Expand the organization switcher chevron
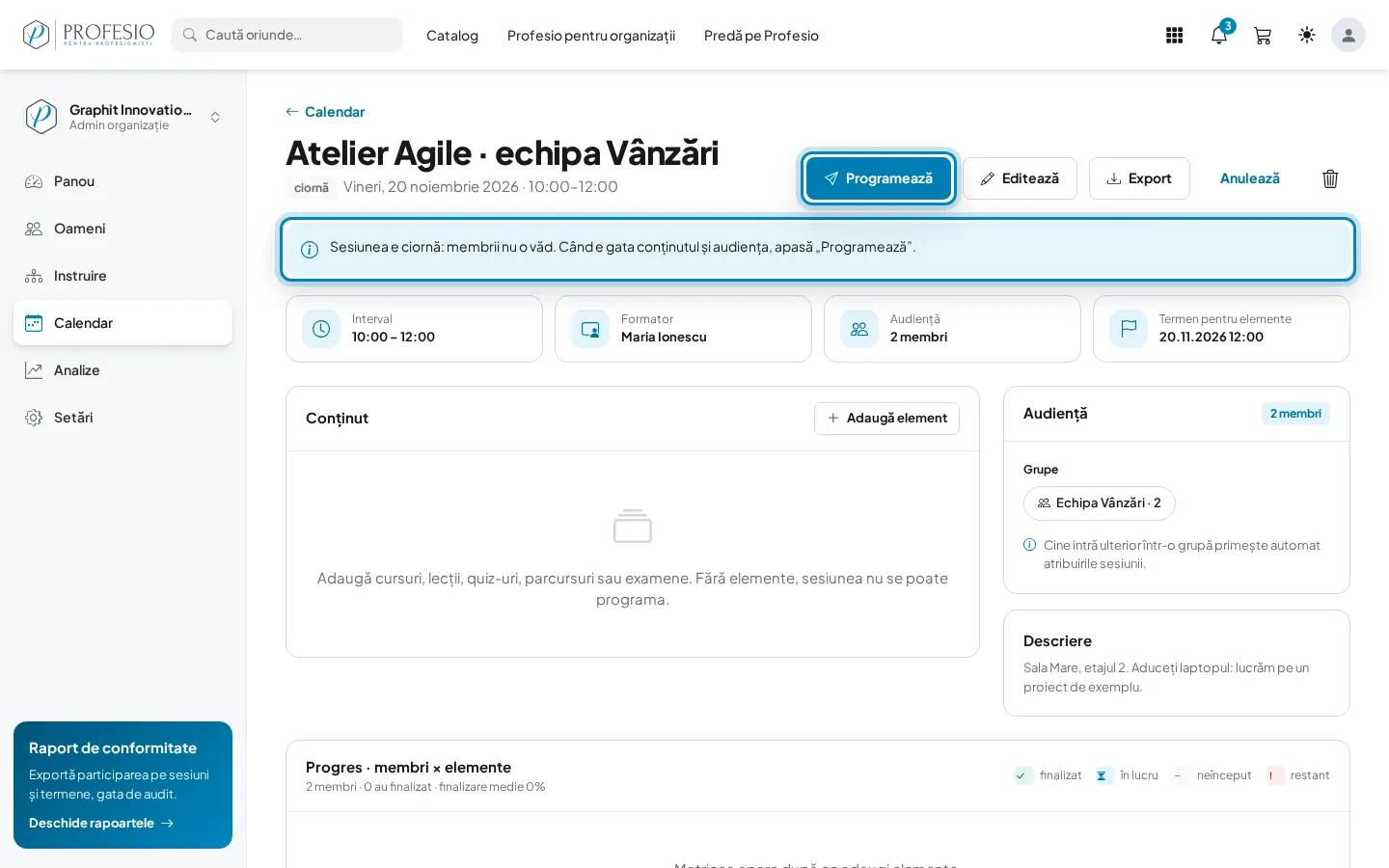This screenshot has height=868, width=1389. point(215,117)
